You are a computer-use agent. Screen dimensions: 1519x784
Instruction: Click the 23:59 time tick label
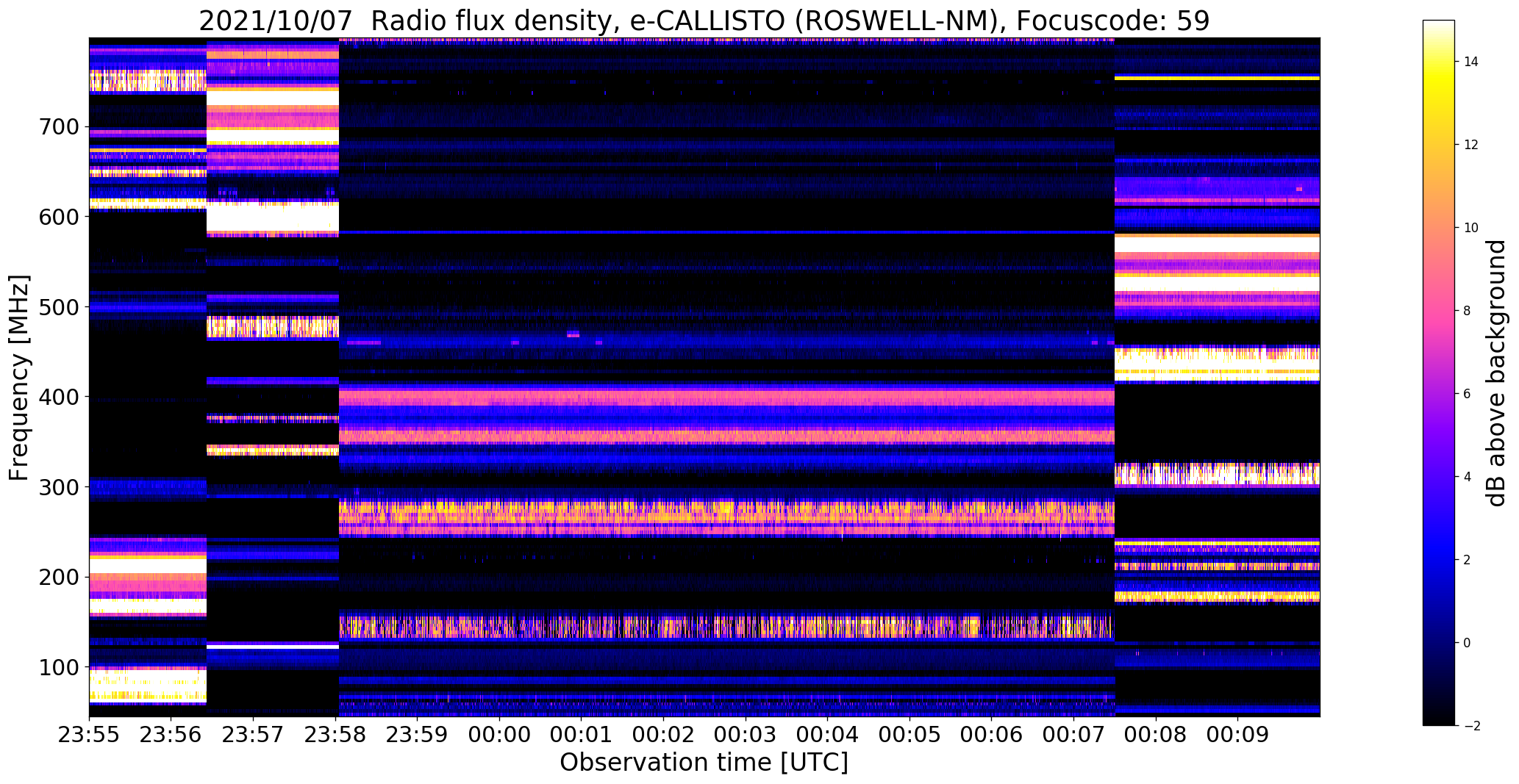[x=417, y=734]
